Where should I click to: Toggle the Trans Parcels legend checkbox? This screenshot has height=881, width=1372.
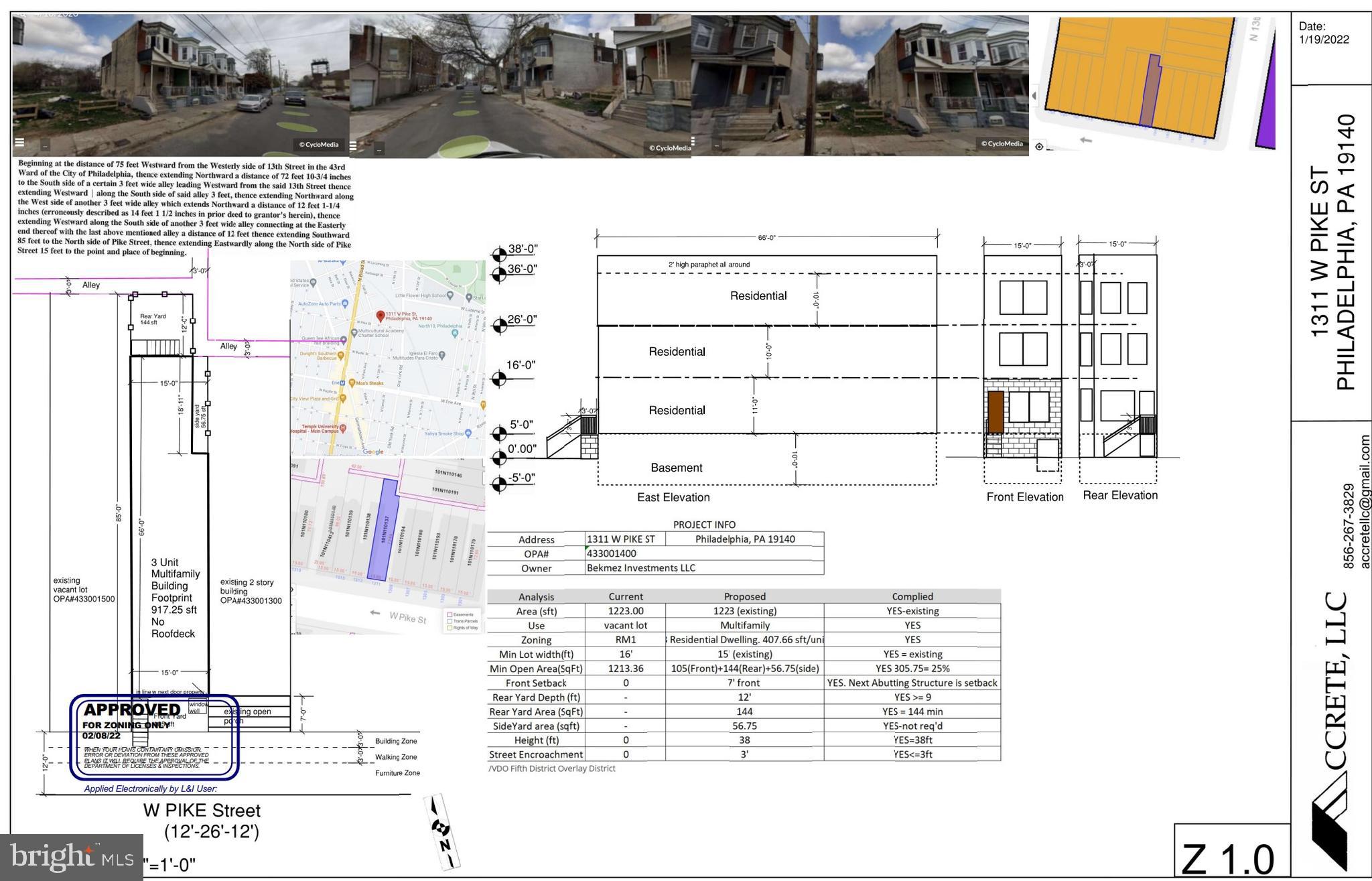click(x=450, y=621)
